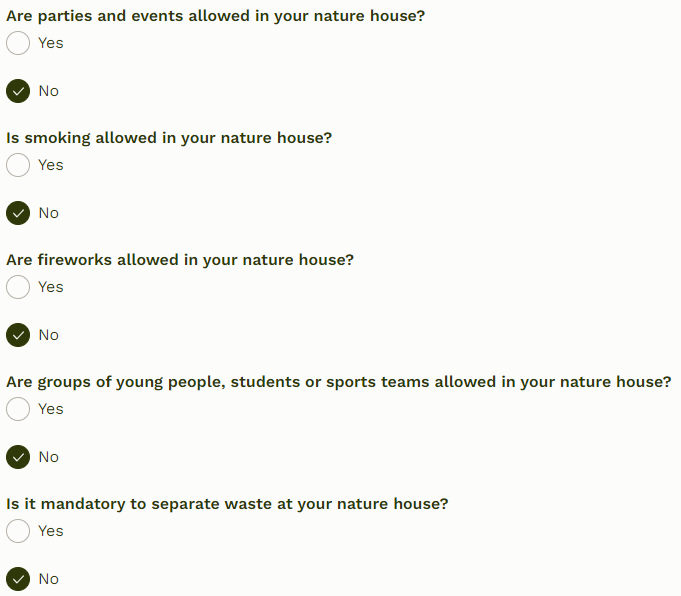Screen dimensions: 681x596
Task: Click 'No' label under separate waste question
Action: point(49,579)
